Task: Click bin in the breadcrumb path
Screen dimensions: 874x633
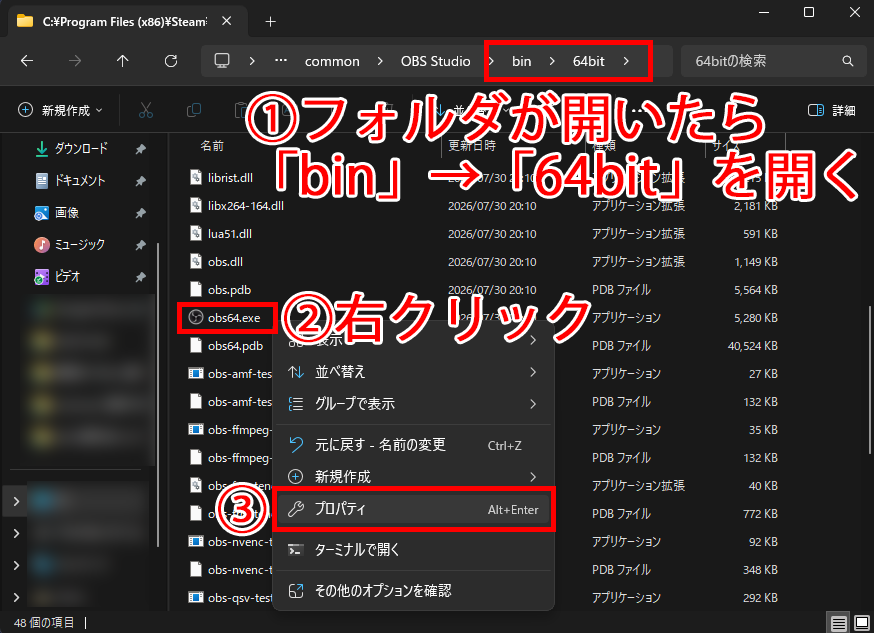Action: 521,61
